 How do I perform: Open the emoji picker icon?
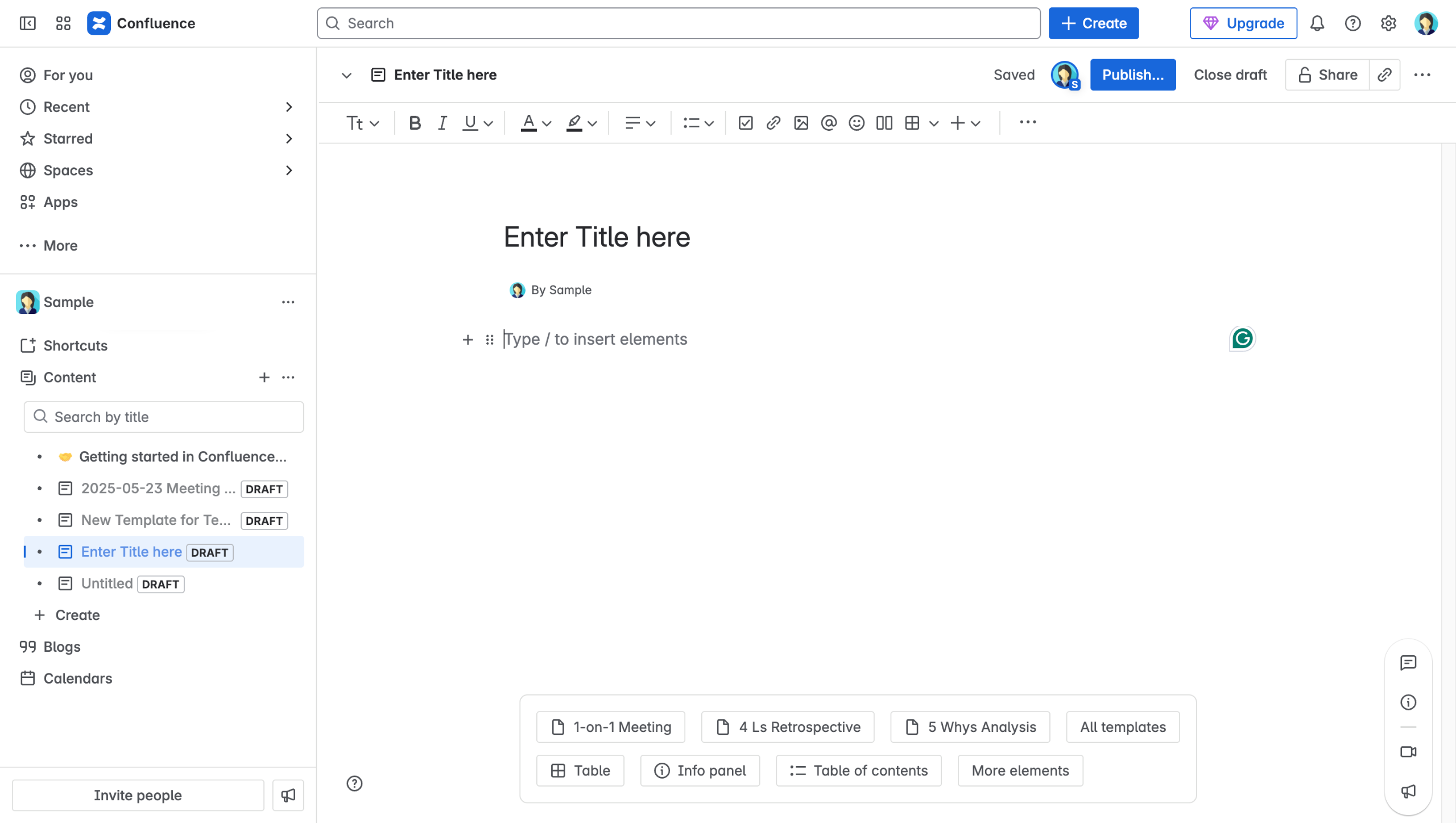[856, 123]
